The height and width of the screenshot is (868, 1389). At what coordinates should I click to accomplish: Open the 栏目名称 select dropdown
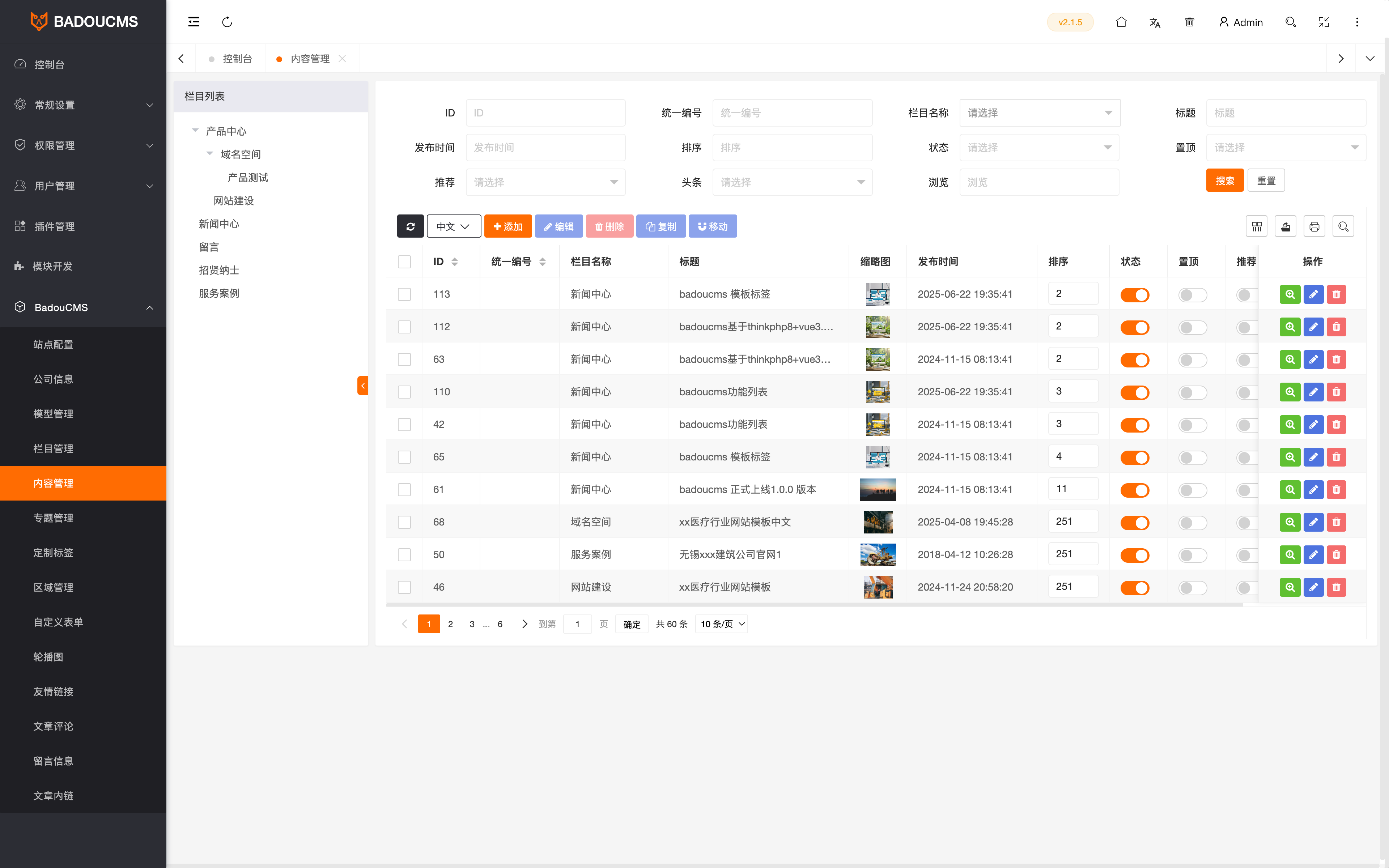click(x=1040, y=112)
